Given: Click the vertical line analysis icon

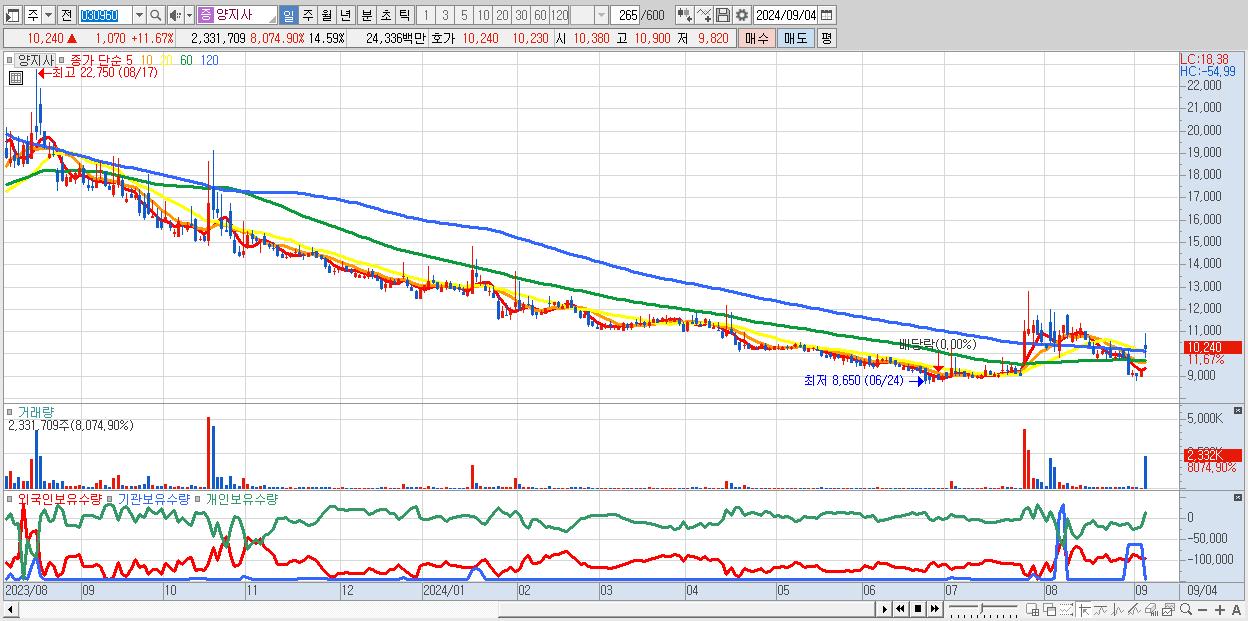Looking at the screenshot, I should (1118, 609).
